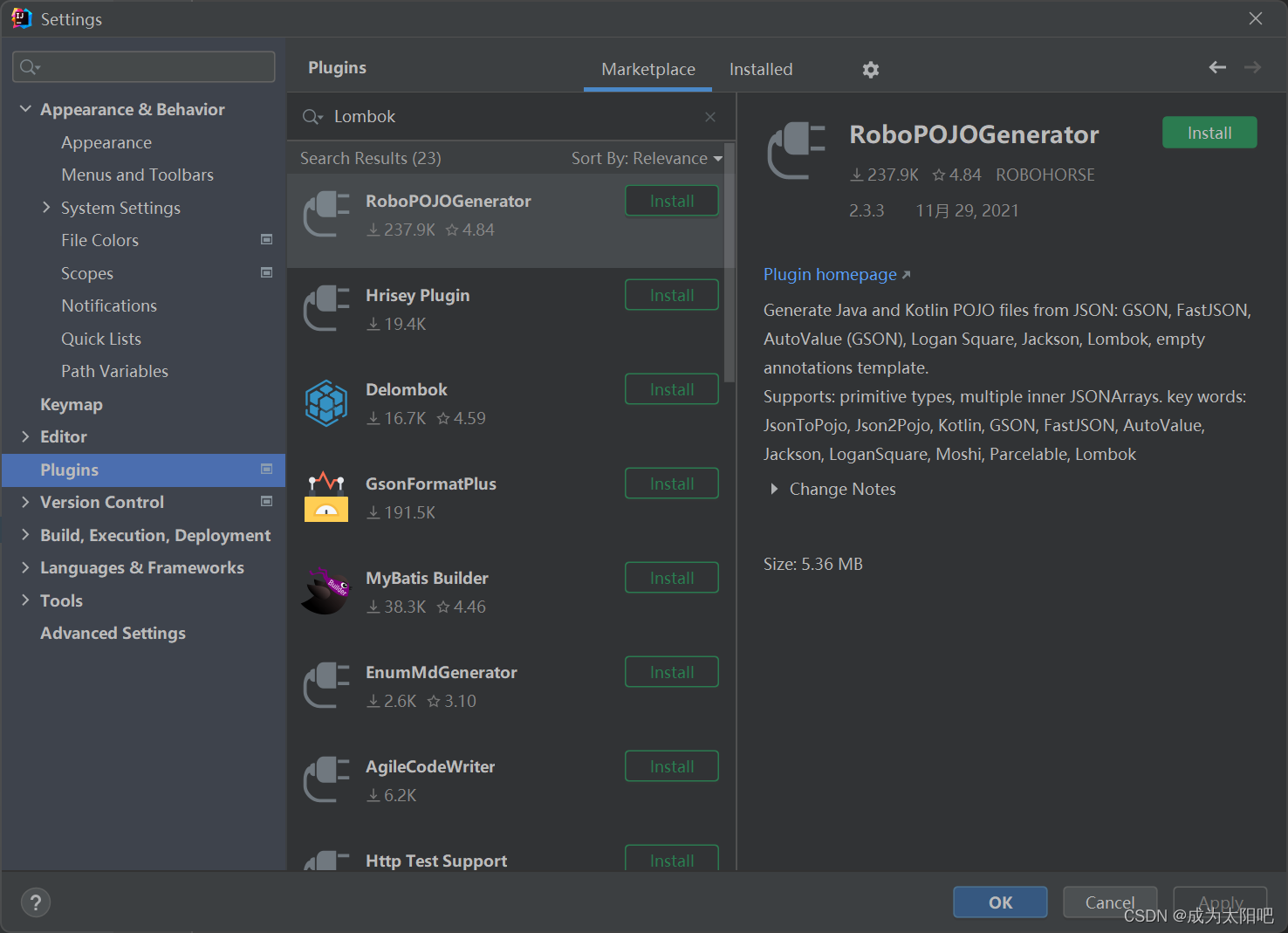Screen dimensions: 1288x933
Task: Click the AgileCodeWriter plug icon
Action: (326, 780)
